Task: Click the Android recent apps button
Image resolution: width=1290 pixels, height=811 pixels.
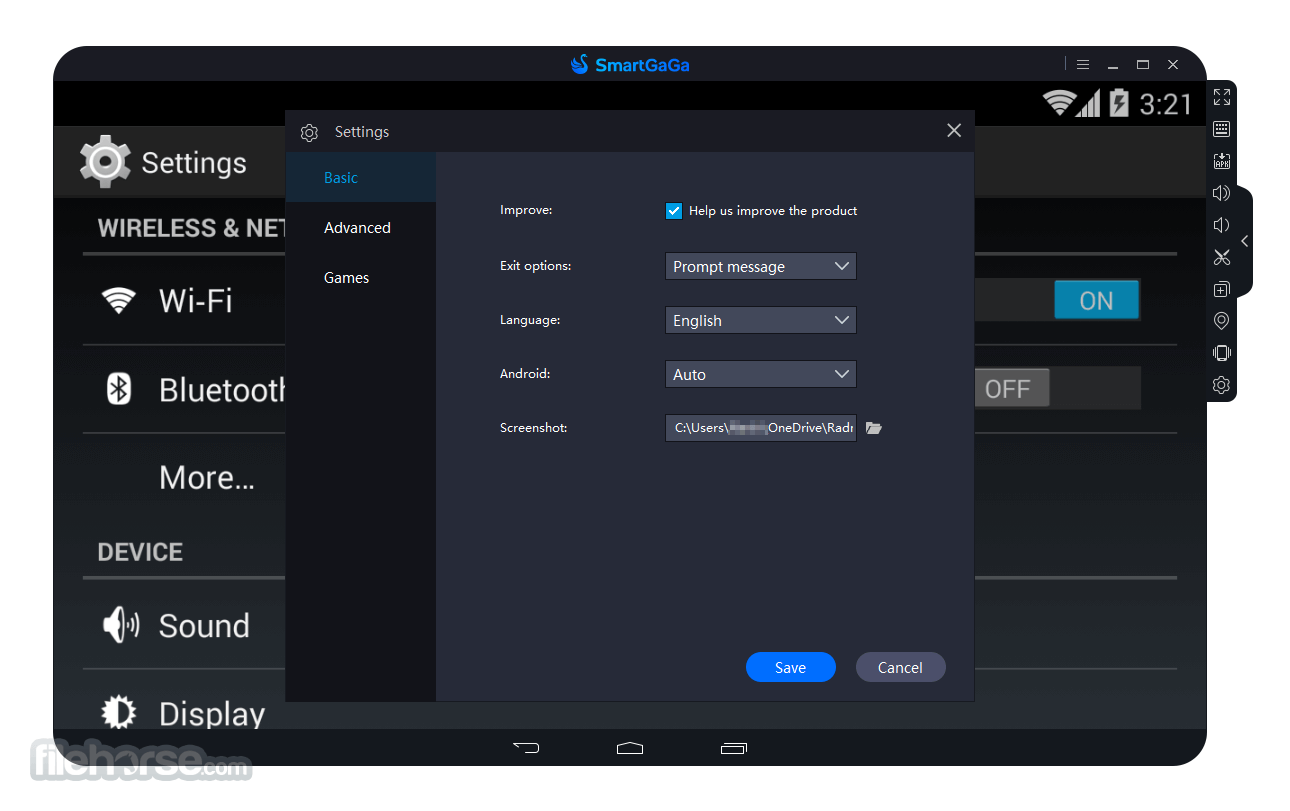Action: [x=733, y=747]
